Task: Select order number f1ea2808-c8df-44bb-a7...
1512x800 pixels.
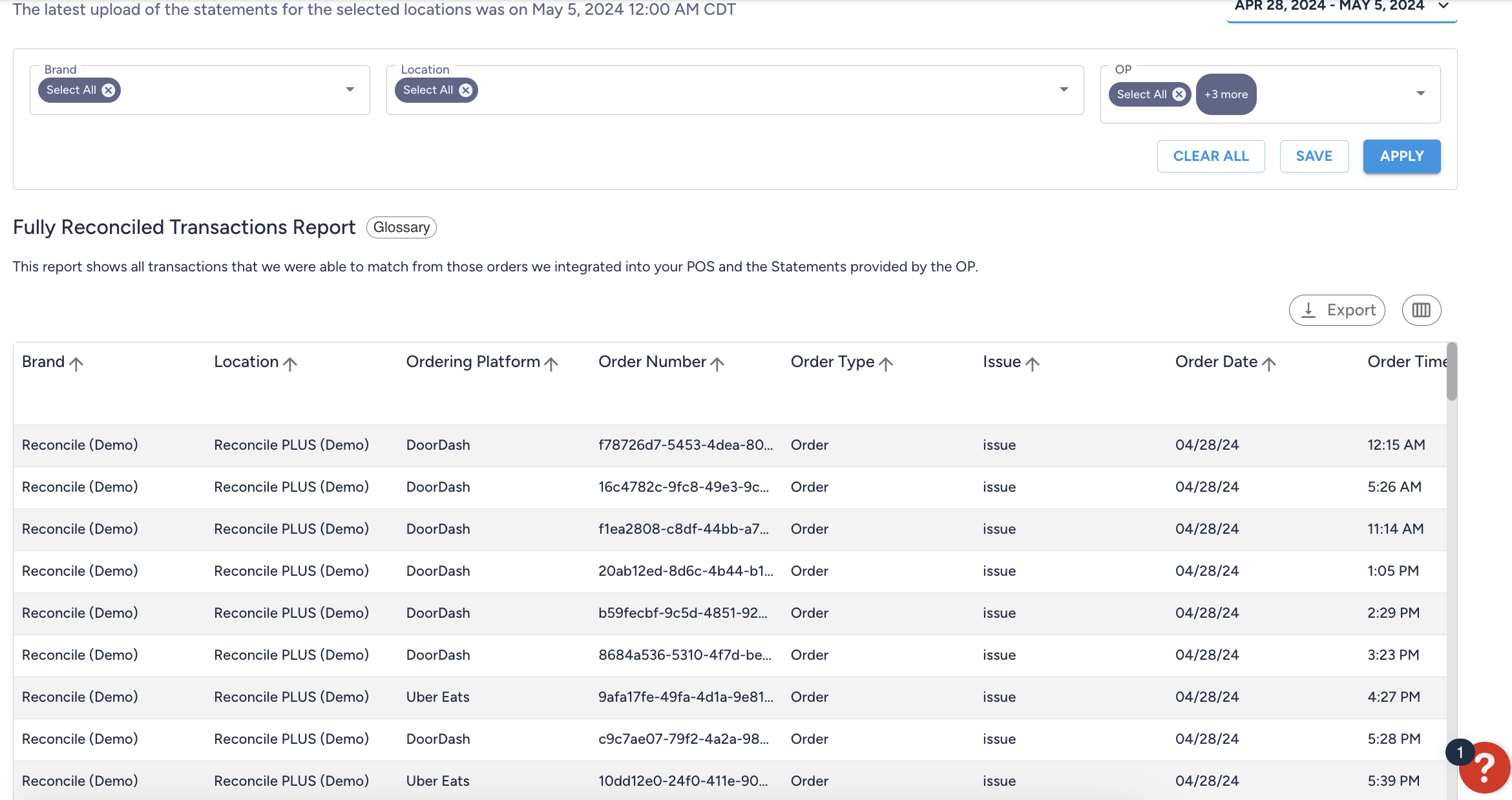Action: point(684,529)
